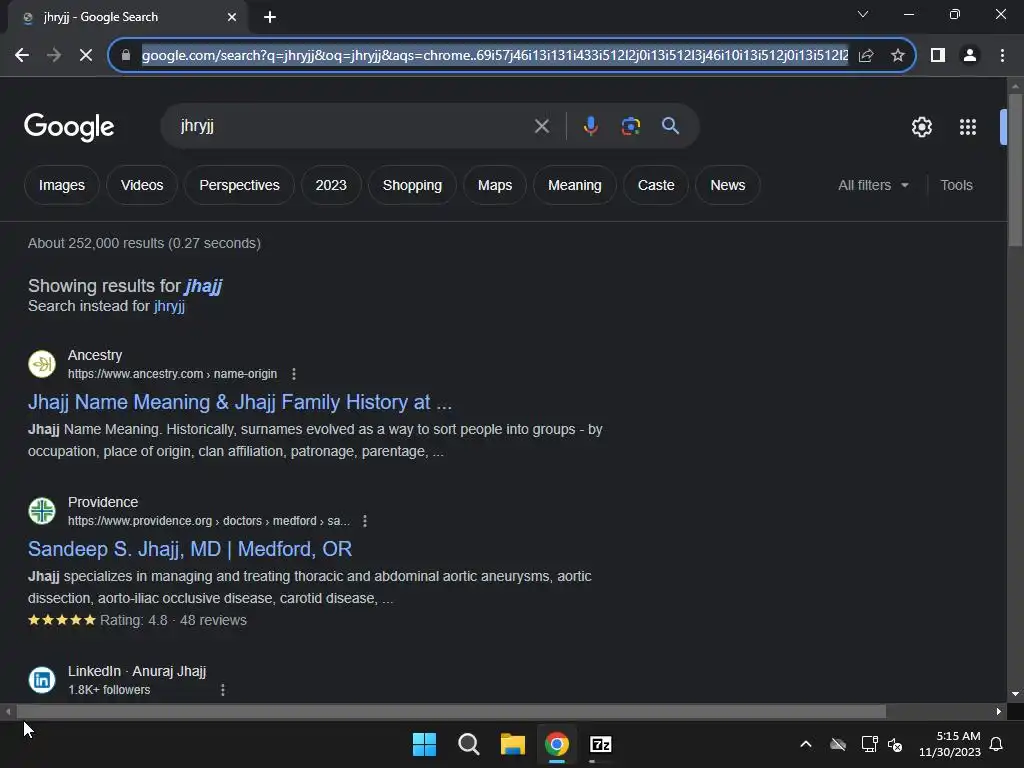Go to Google homepage logo
Viewport: 1024px width, 768px height.
click(x=69, y=127)
